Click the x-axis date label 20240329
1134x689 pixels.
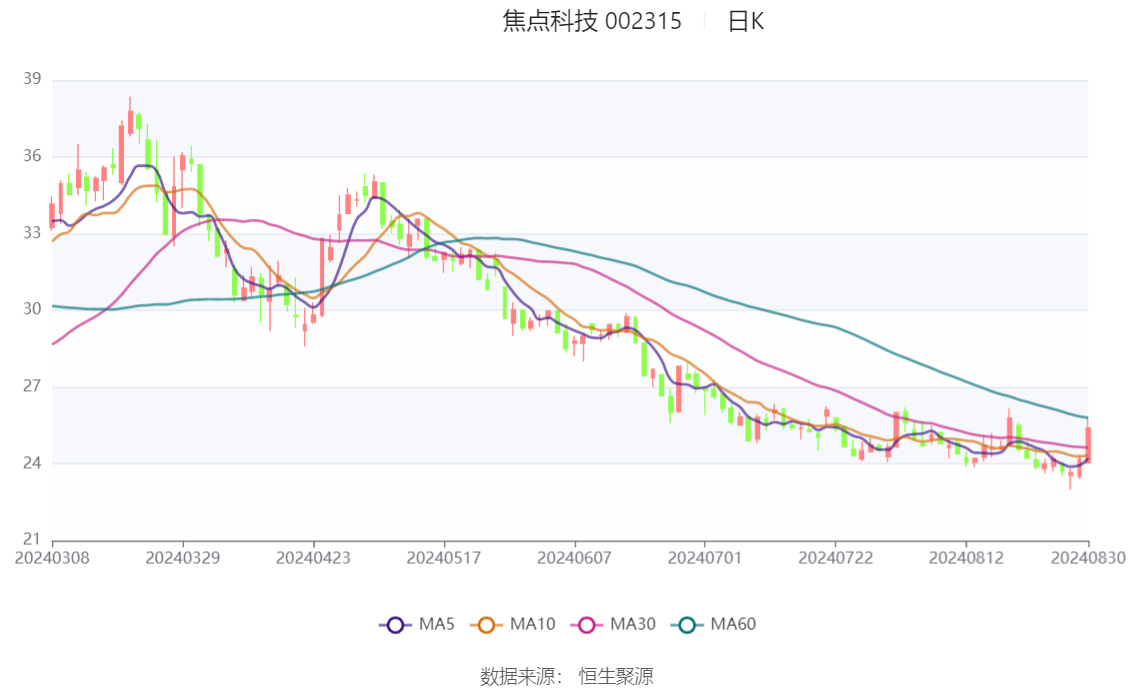coord(183,558)
